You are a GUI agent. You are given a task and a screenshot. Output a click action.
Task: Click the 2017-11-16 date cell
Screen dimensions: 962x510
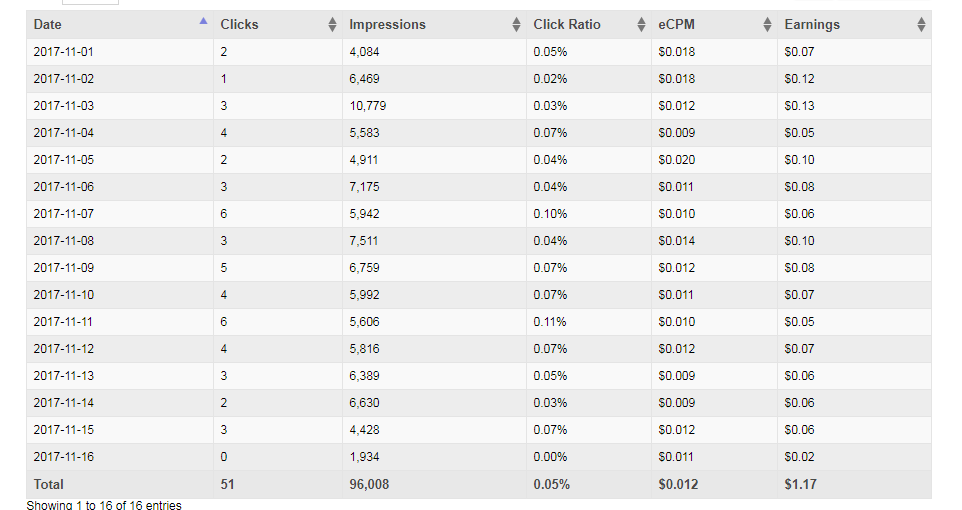point(63,456)
